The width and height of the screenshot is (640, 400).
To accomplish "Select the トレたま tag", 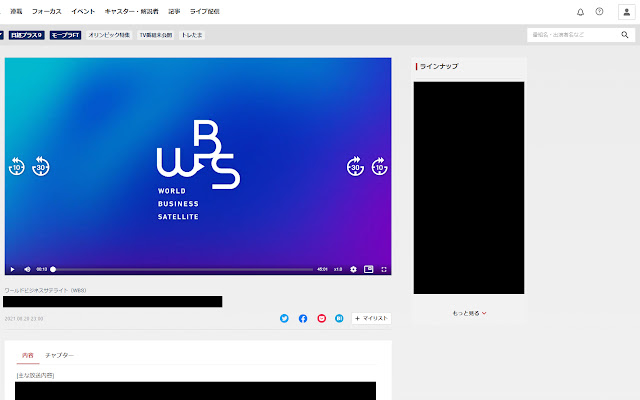I will pos(192,35).
